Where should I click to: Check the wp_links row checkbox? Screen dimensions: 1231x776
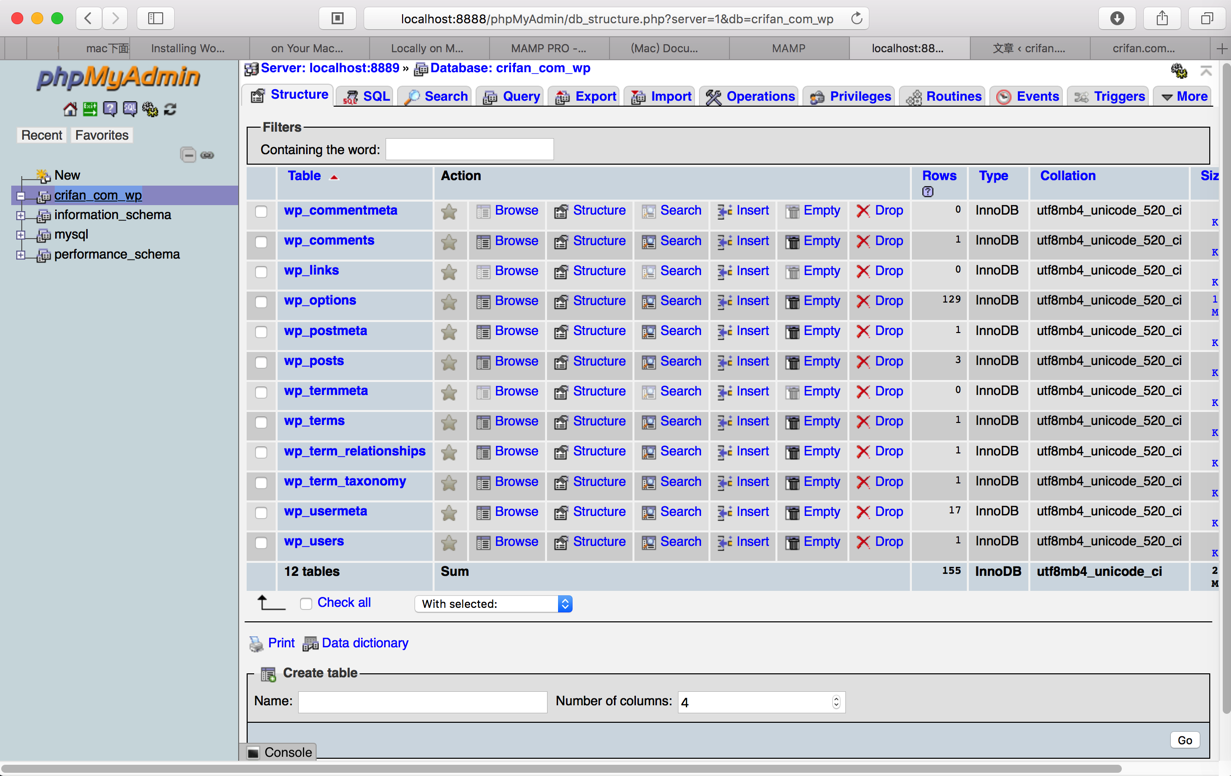261,272
